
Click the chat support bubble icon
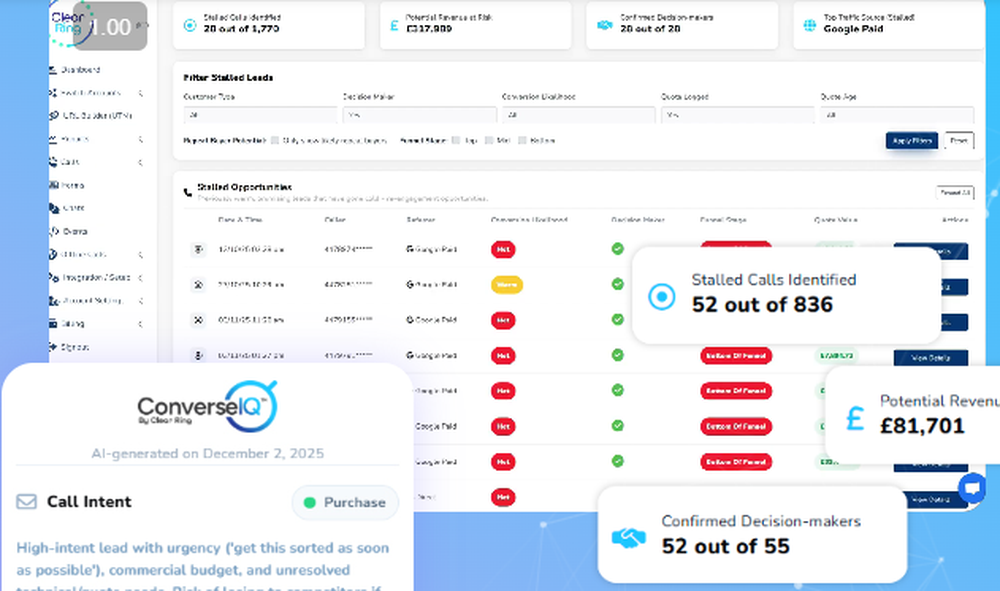[x=971, y=488]
